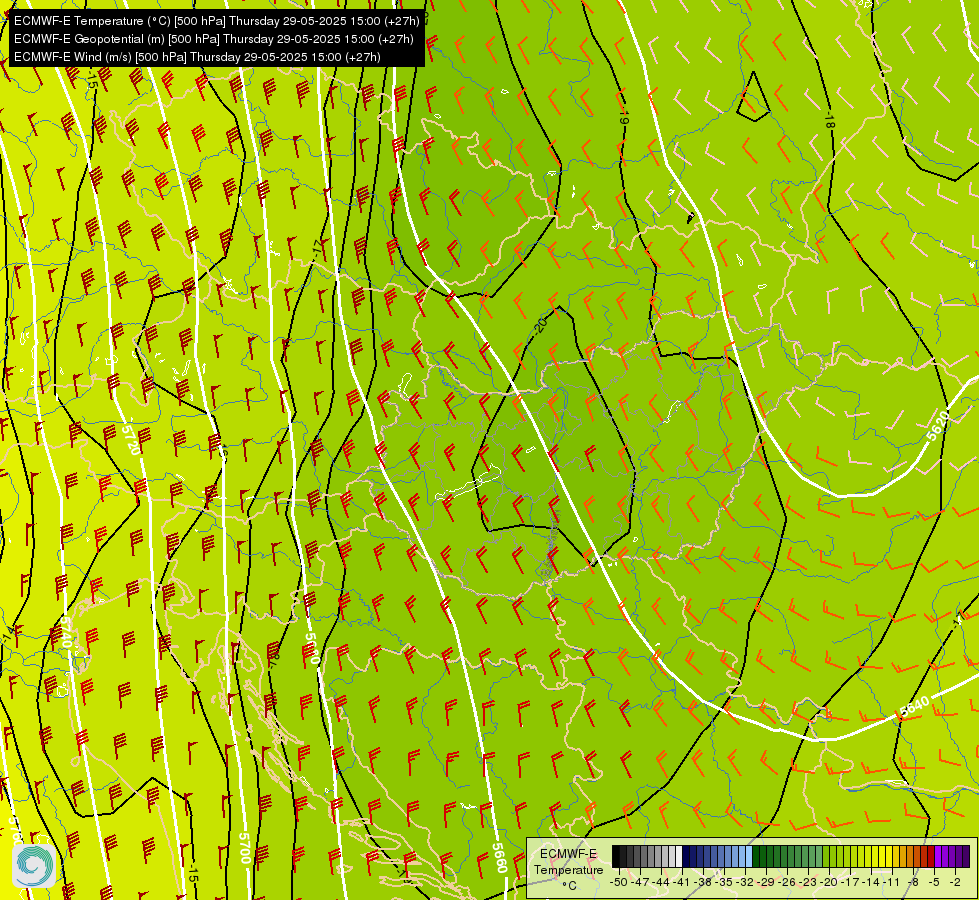
Task: Click the legend title ECMWF-E Temperature °C
Action: tap(568, 869)
